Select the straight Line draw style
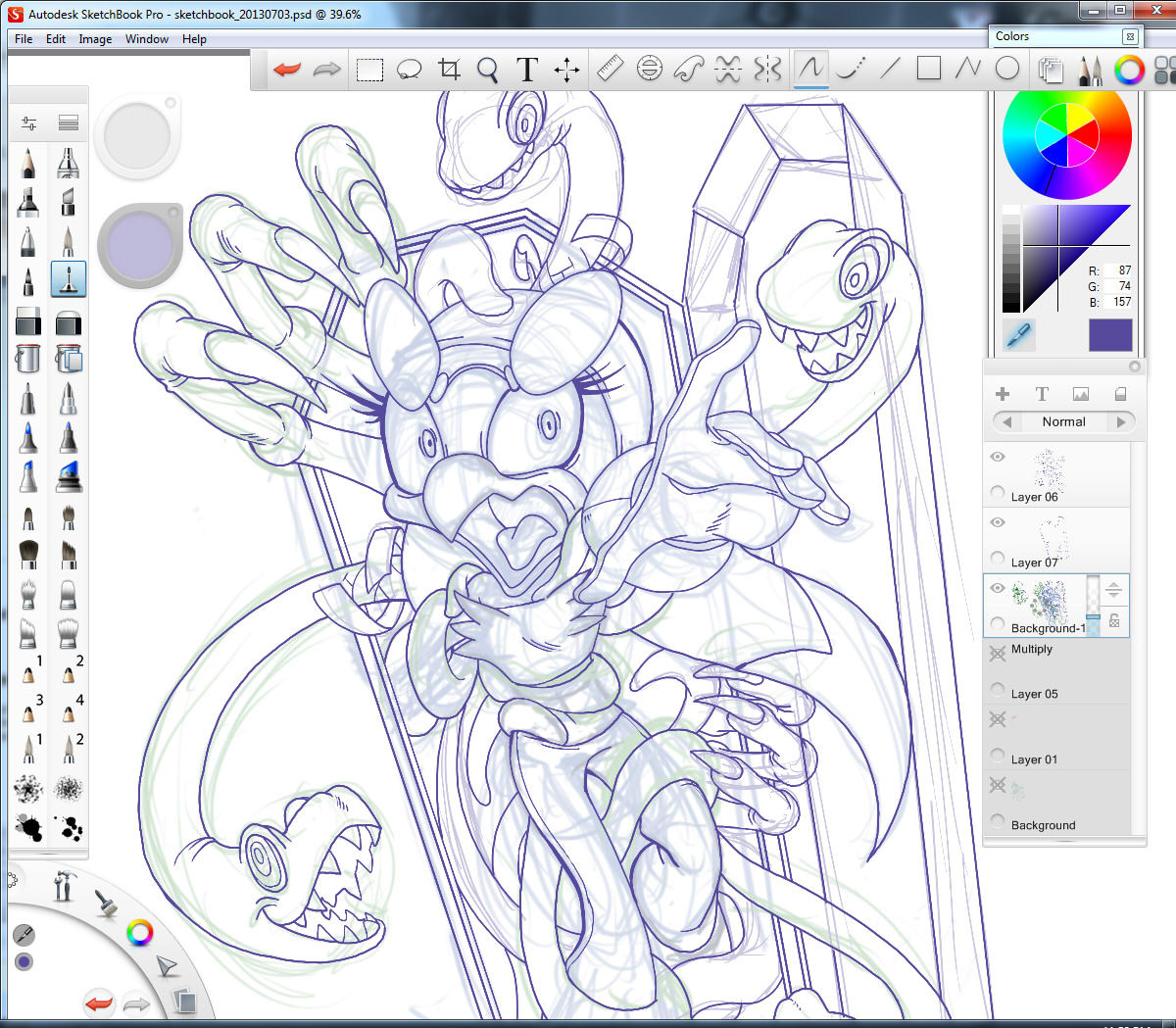Screen dimensions: 1176x1028 click(x=890, y=69)
